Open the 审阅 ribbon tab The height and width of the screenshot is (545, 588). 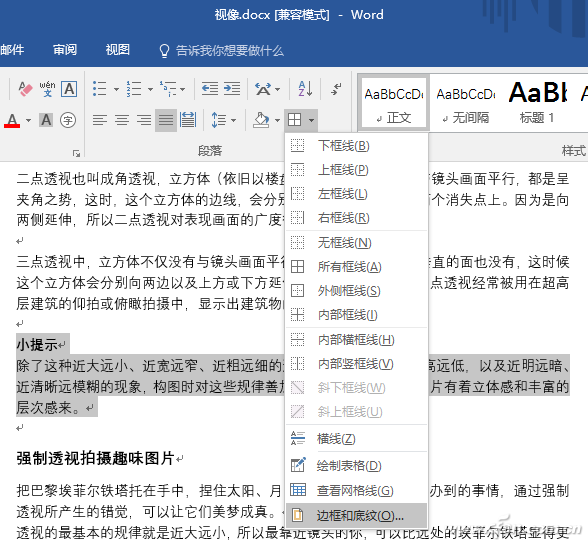[65, 50]
